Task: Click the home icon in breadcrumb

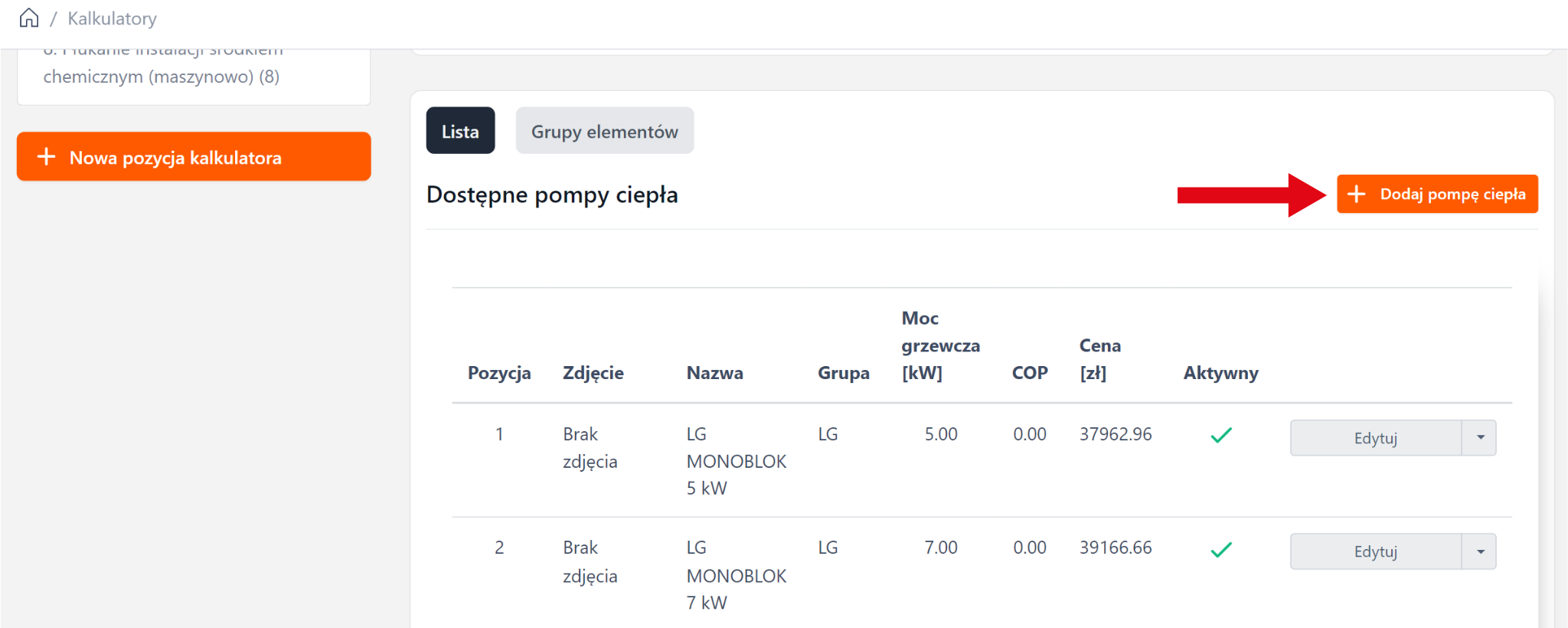Action: click(29, 18)
